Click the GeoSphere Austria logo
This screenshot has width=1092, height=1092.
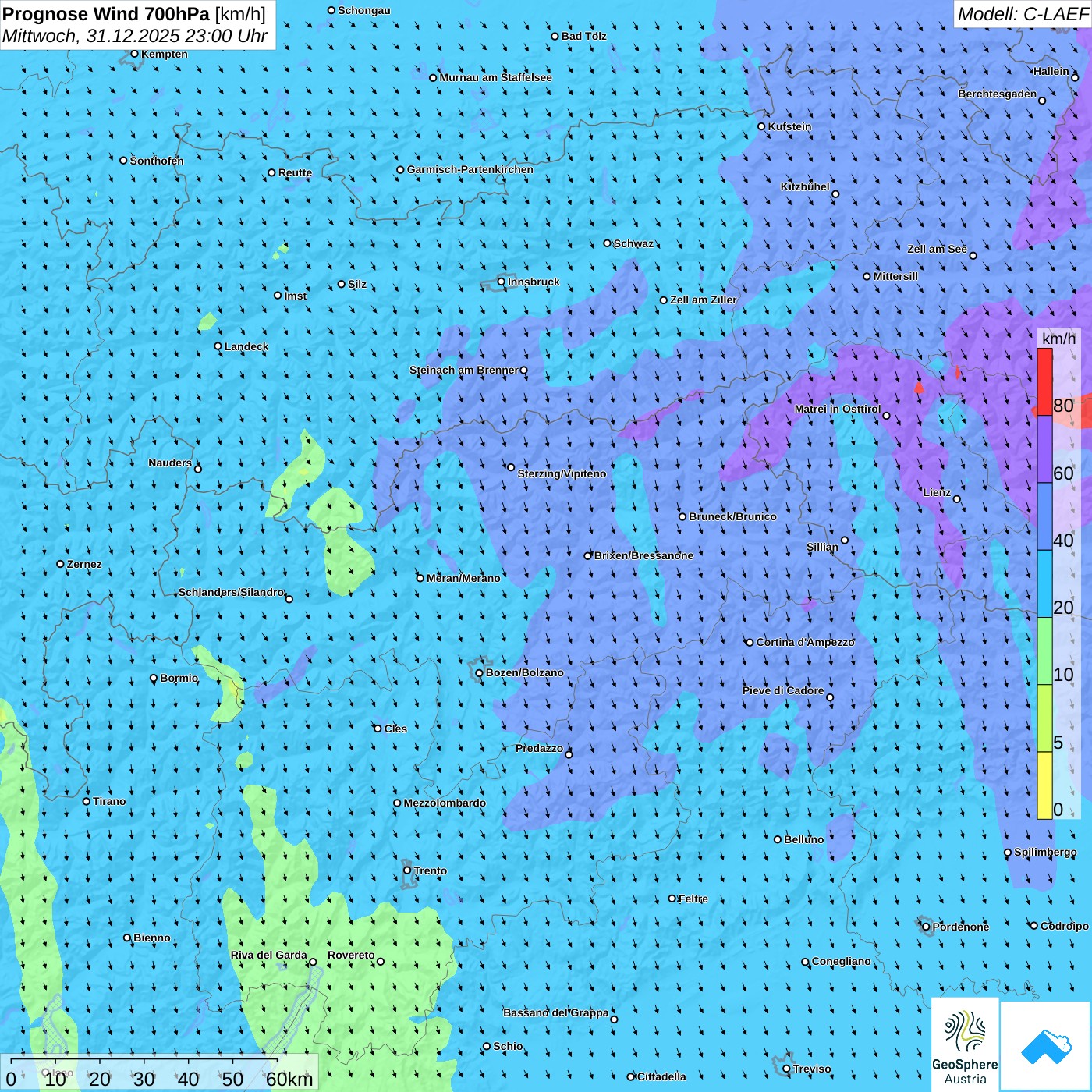(965, 1044)
